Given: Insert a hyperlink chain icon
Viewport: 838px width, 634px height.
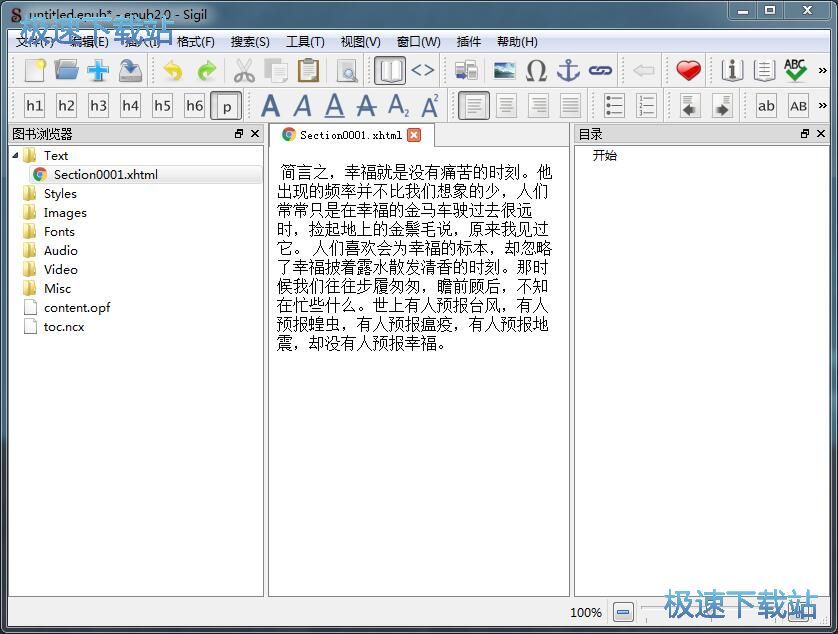Looking at the screenshot, I should (x=600, y=70).
